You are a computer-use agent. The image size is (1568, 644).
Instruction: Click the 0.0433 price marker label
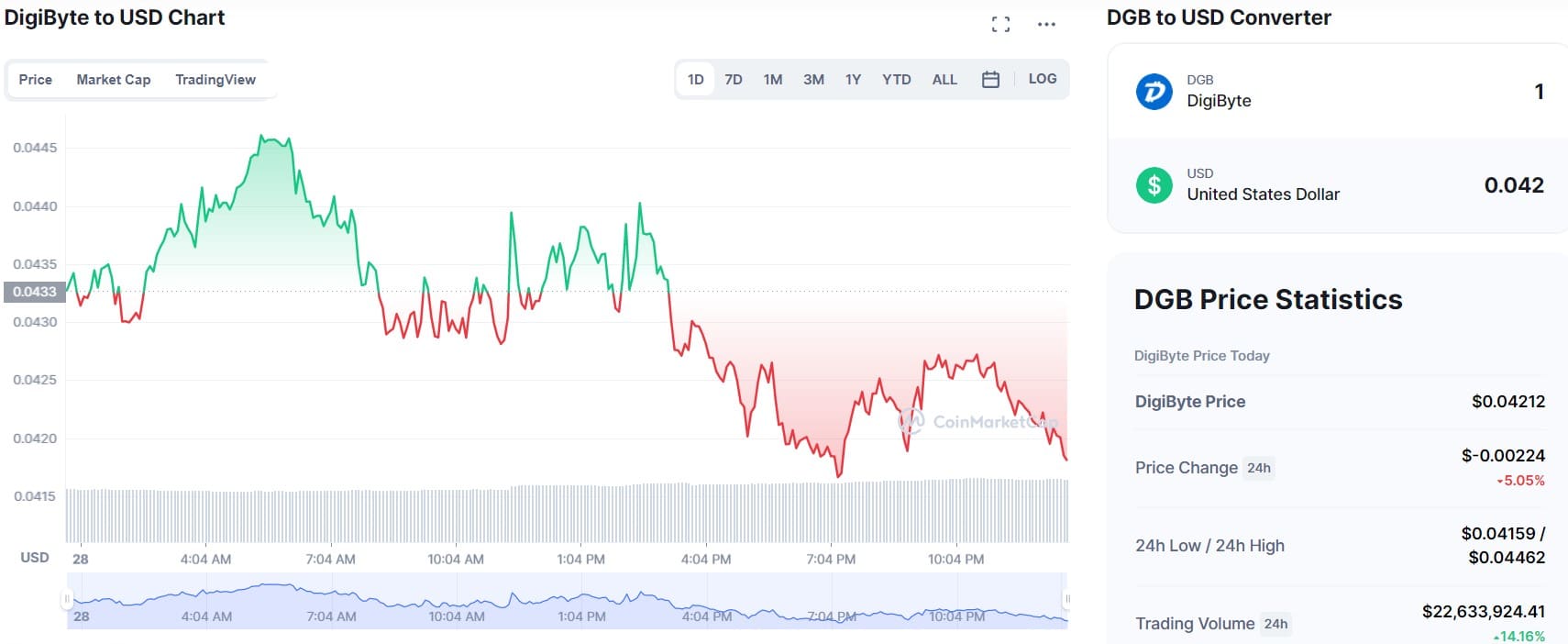35,292
